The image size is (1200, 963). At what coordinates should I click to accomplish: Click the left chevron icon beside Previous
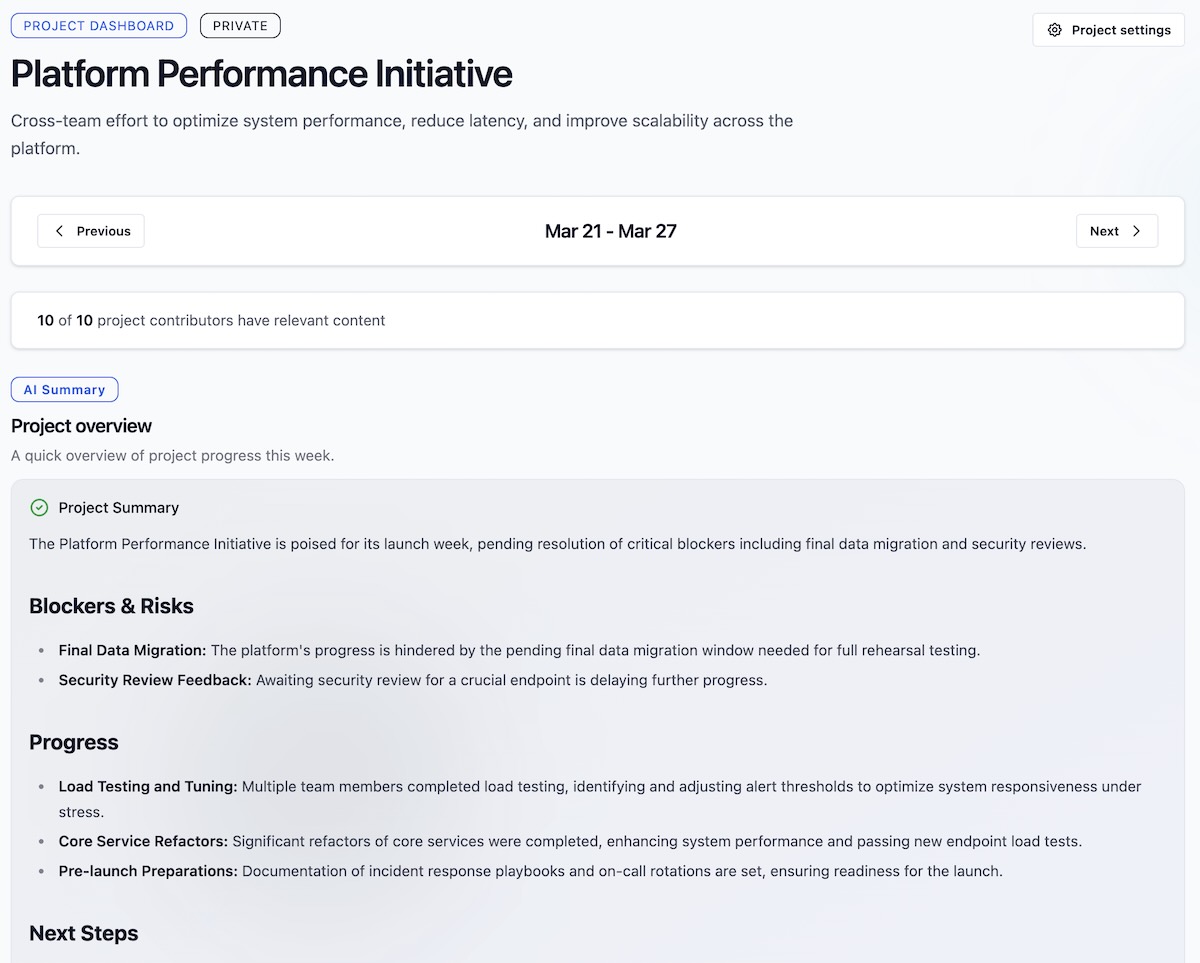click(x=59, y=231)
